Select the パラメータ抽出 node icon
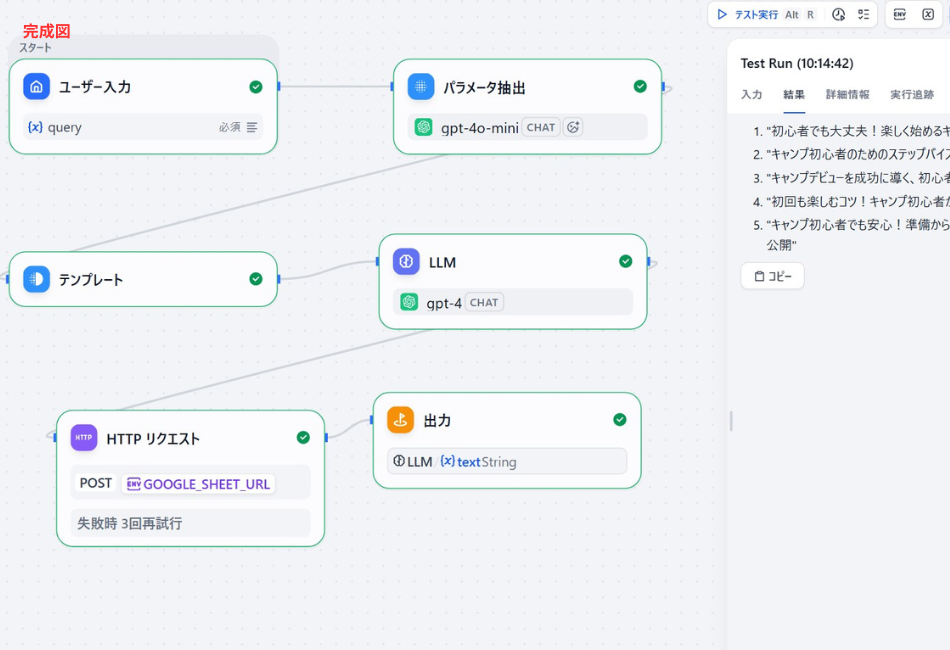 (x=421, y=87)
